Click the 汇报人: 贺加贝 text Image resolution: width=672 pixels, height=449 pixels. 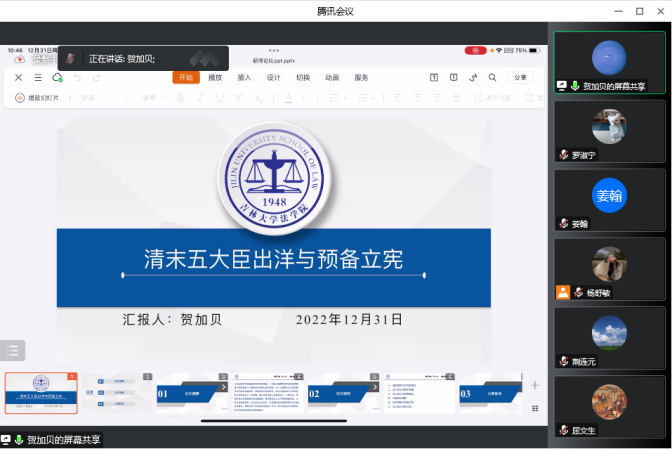[172, 320]
